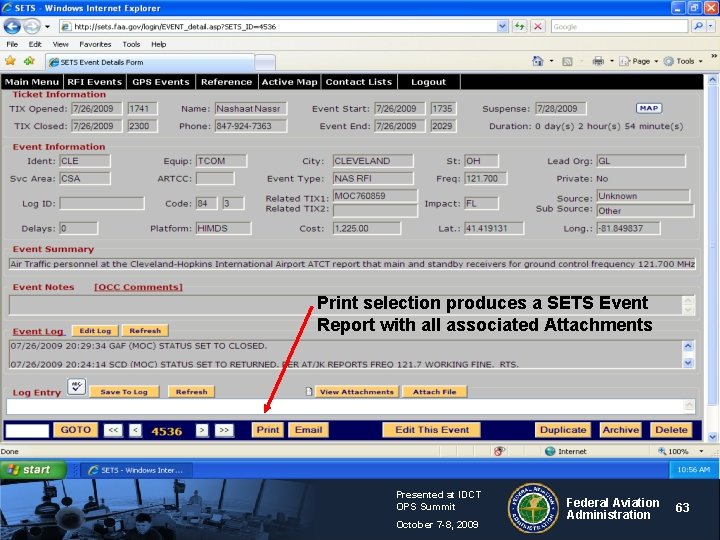This screenshot has height=540, width=720.
Task: Click the printer icon in command bar
Action: pyautogui.click(x=598, y=61)
